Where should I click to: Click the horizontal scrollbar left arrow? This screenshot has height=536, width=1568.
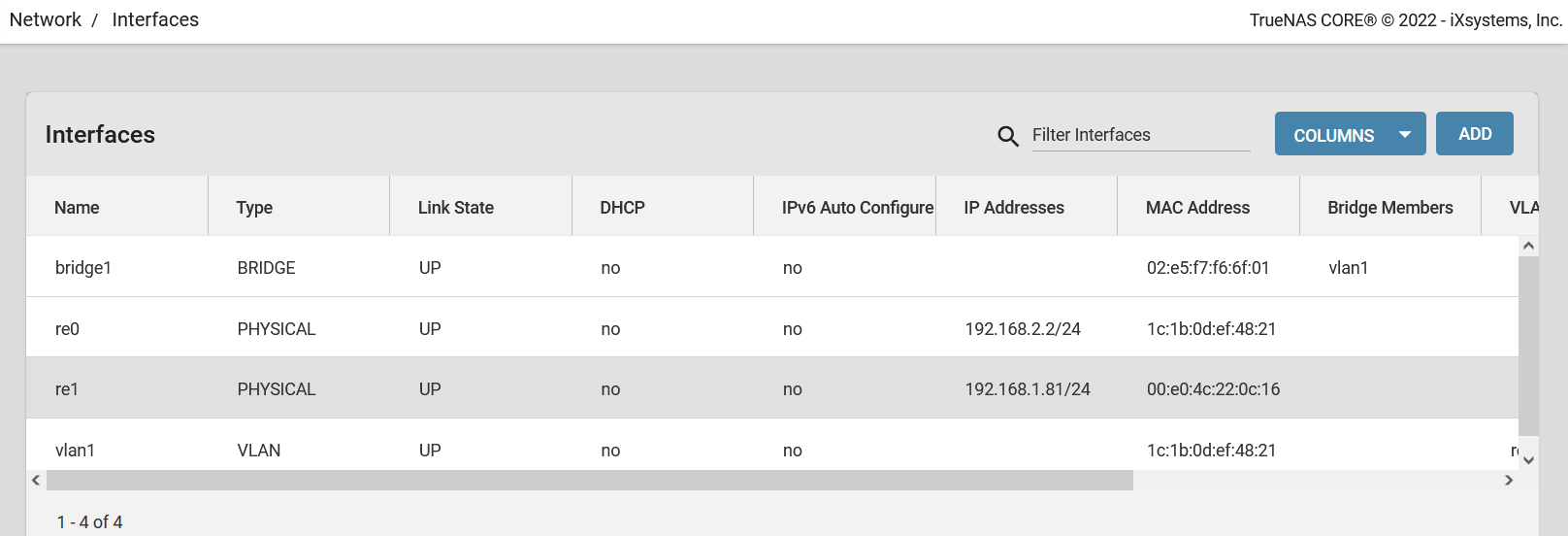point(36,480)
